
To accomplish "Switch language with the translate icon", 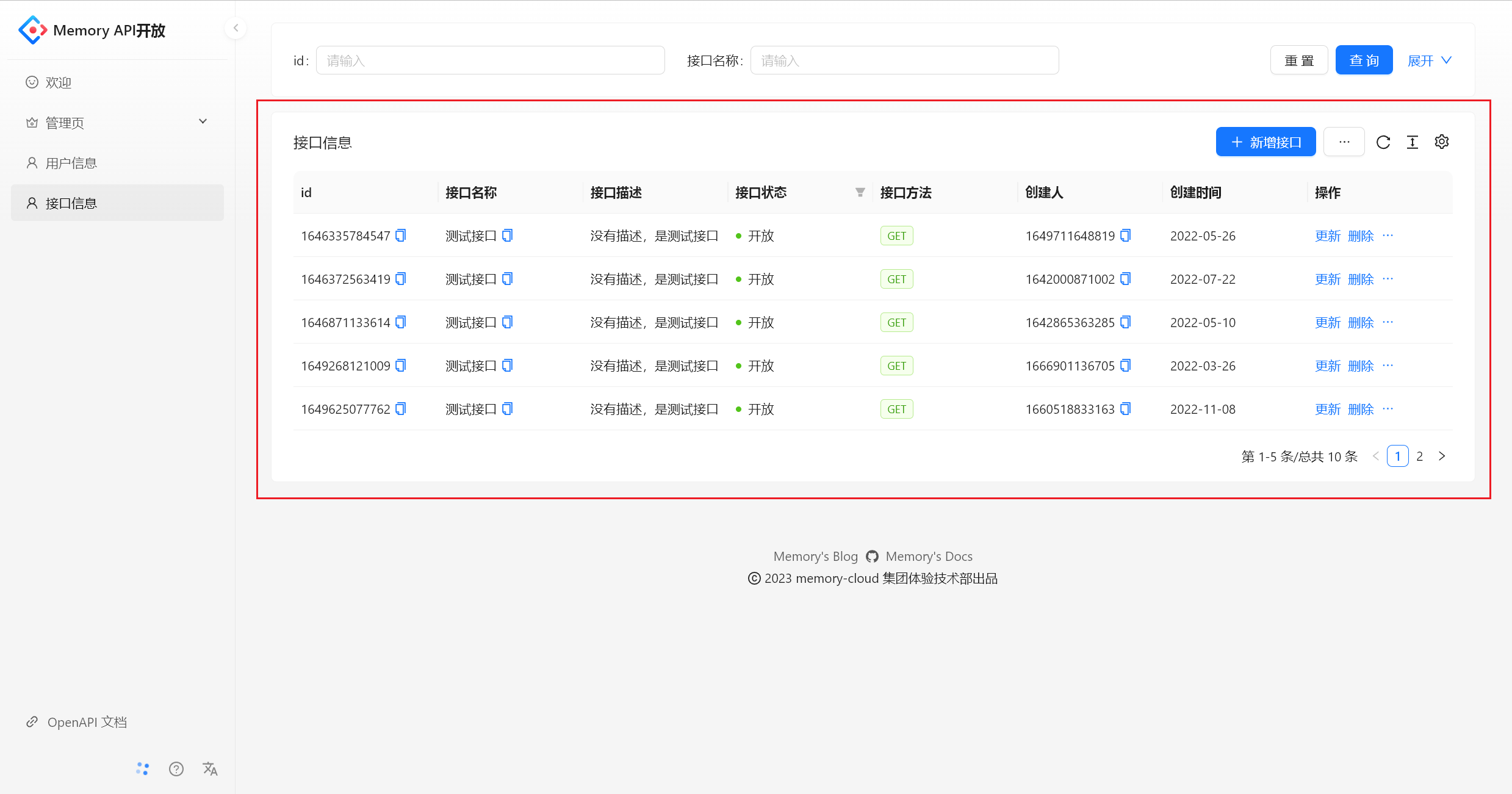I will pyautogui.click(x=210, y=769).
